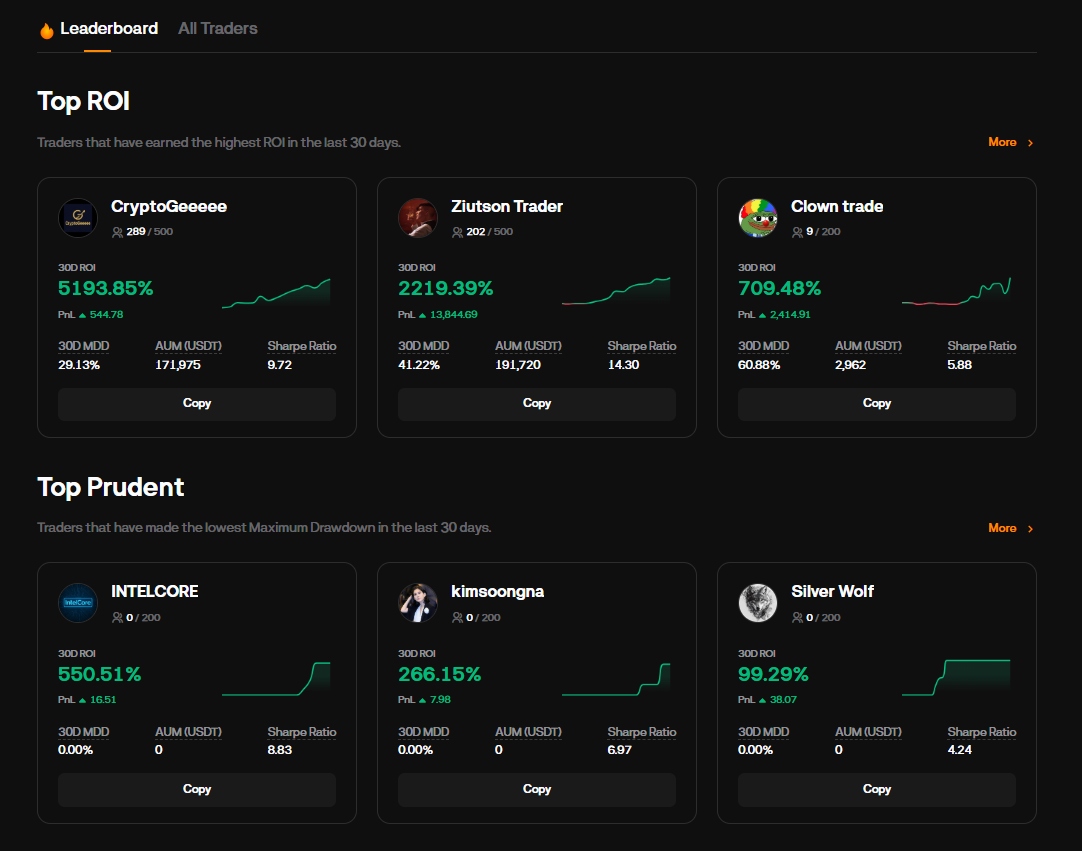Open Silver Wolf trader name

832,591
